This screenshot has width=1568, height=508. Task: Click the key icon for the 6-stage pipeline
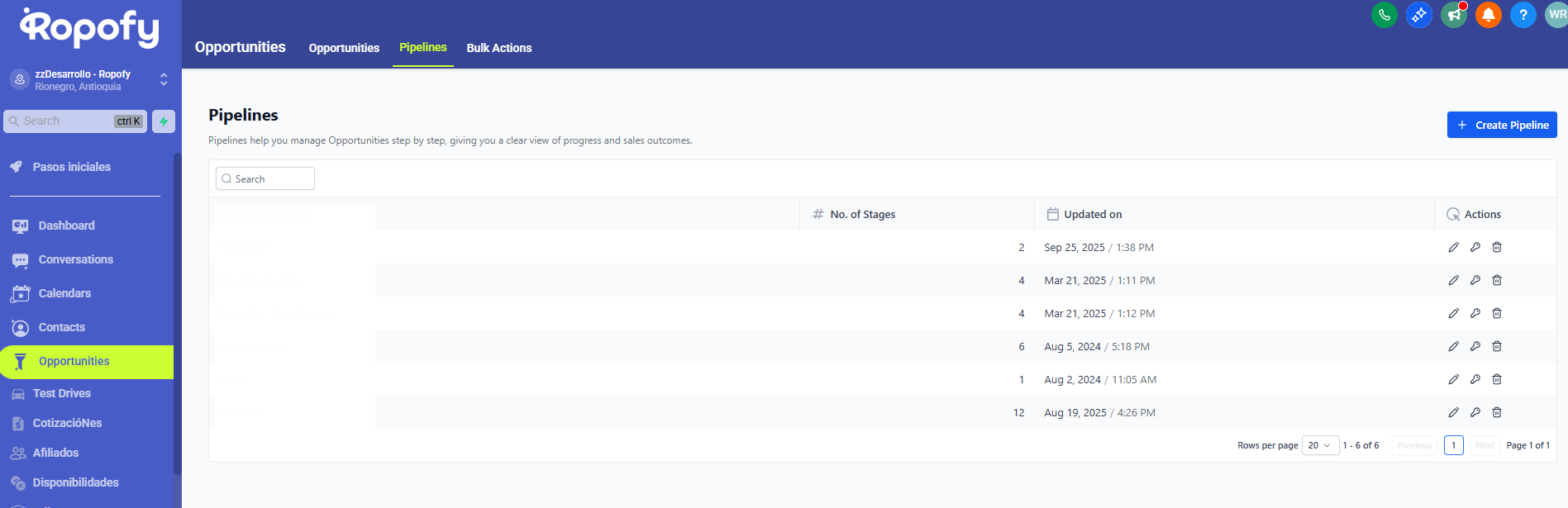point(1475,346)
